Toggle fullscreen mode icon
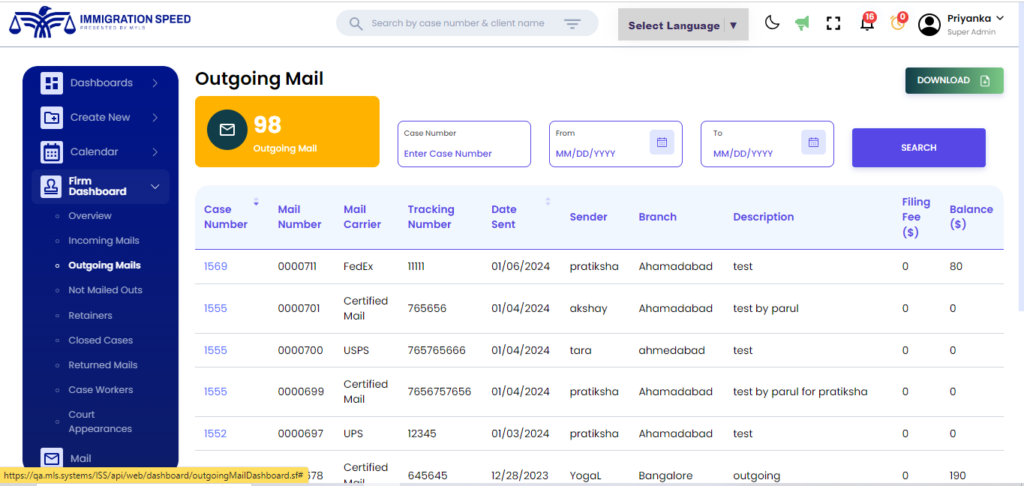 point(833,24)
